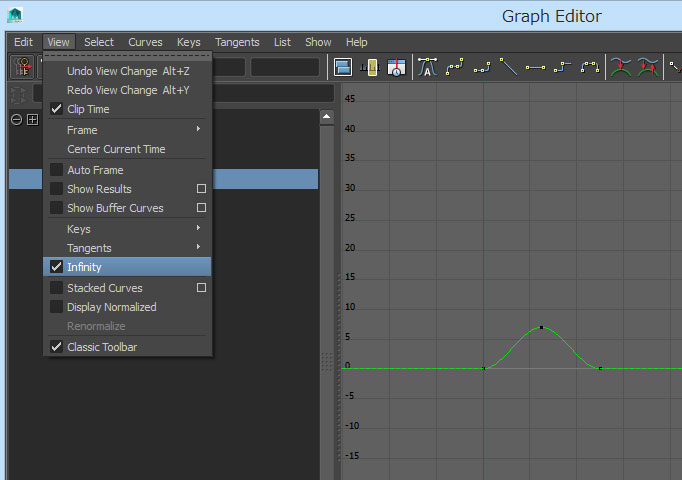682x480 pixels.
Task: Enable the Show Results checkbox
Action: (56, 189)
